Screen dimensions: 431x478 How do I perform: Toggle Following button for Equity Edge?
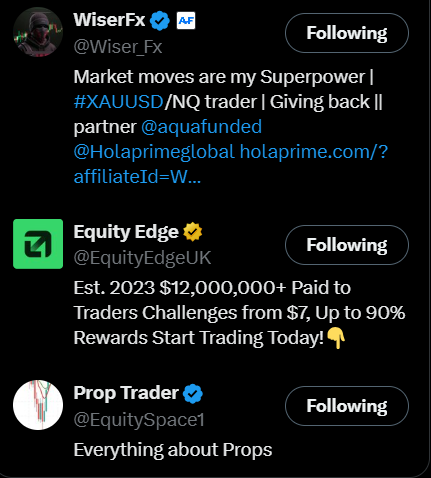pos(347,245)
